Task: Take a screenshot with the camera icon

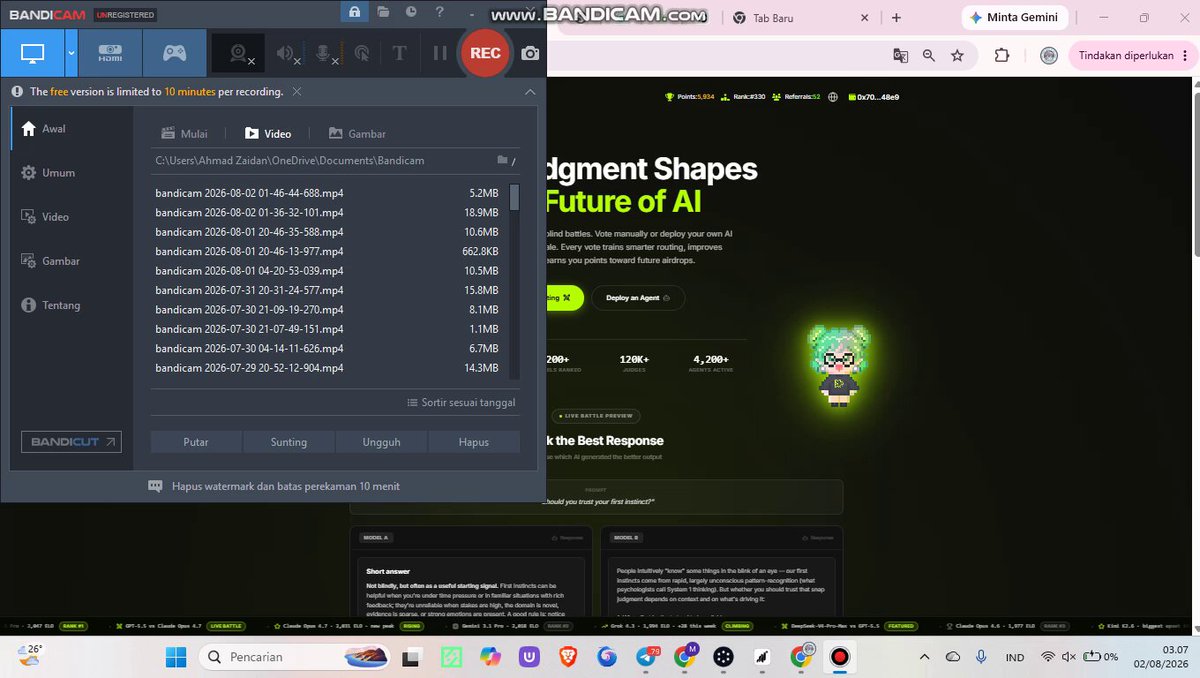Action: point(531,54)
